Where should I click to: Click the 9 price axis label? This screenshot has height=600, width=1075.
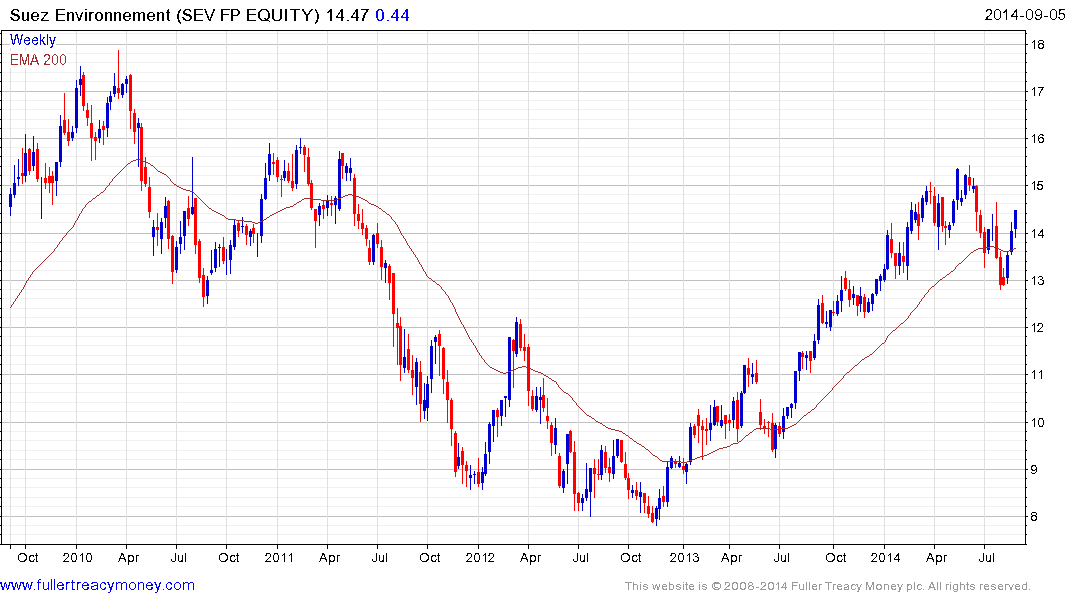(1034, 470)
